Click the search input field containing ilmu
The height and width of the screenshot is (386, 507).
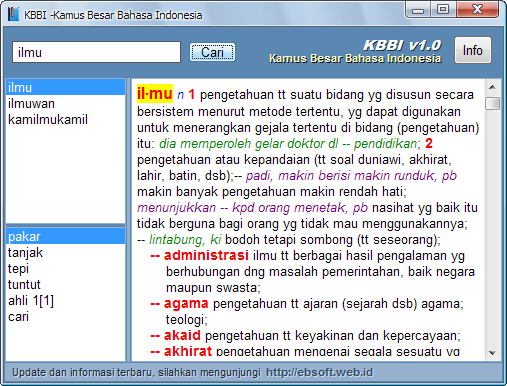(x=96, y=52)
